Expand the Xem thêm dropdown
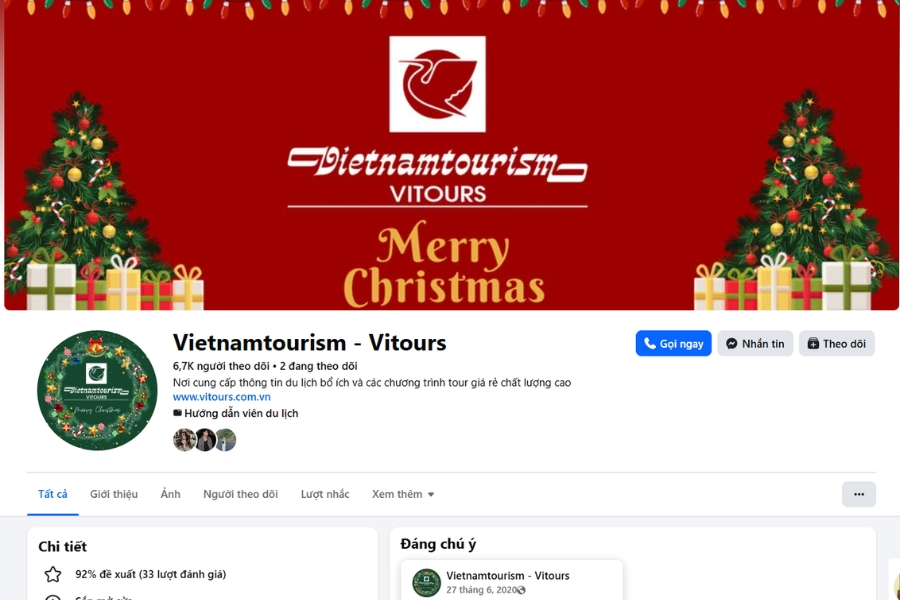 point(403,494)
